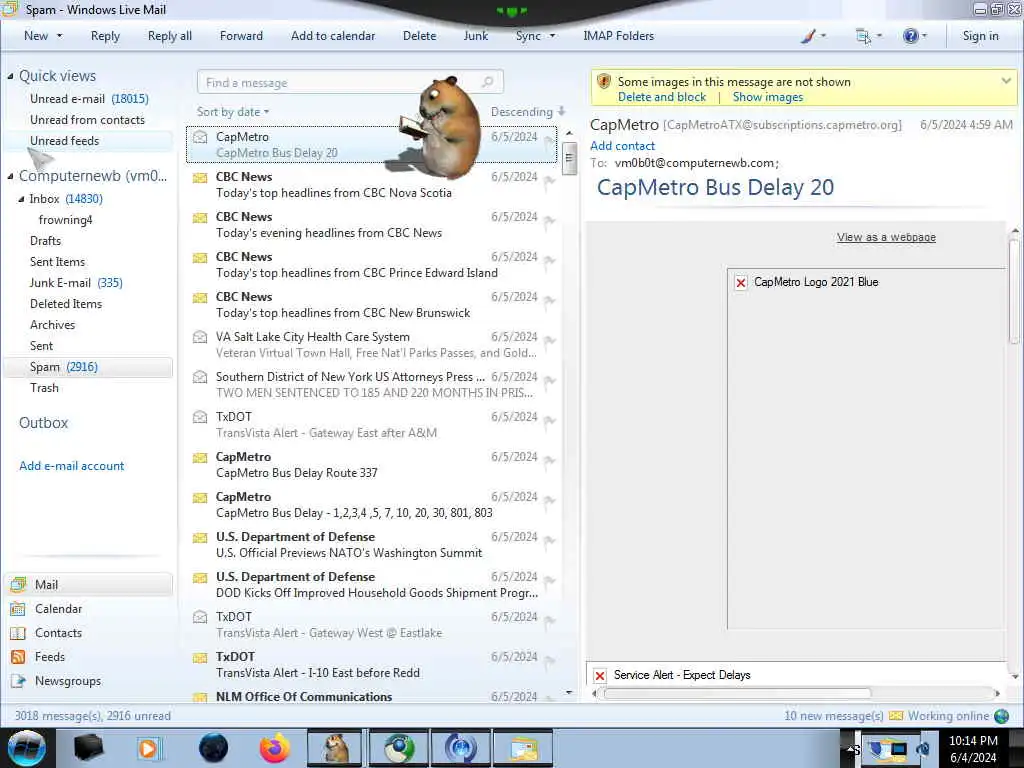
Task: Open the Archives folder
Action: [x=52, y=325]
